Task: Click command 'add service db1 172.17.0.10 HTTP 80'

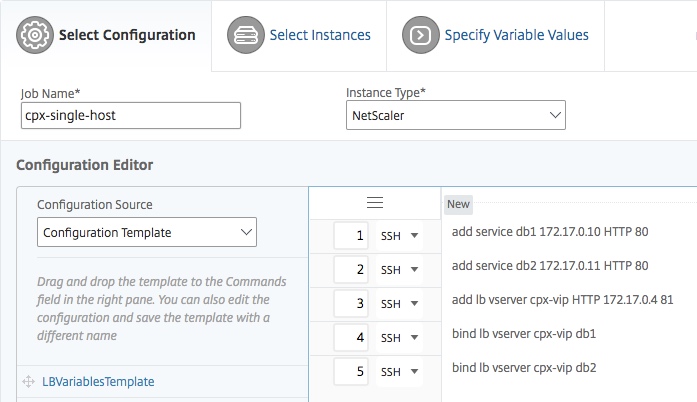Action: pyautogui.click(x=550, y=232)
